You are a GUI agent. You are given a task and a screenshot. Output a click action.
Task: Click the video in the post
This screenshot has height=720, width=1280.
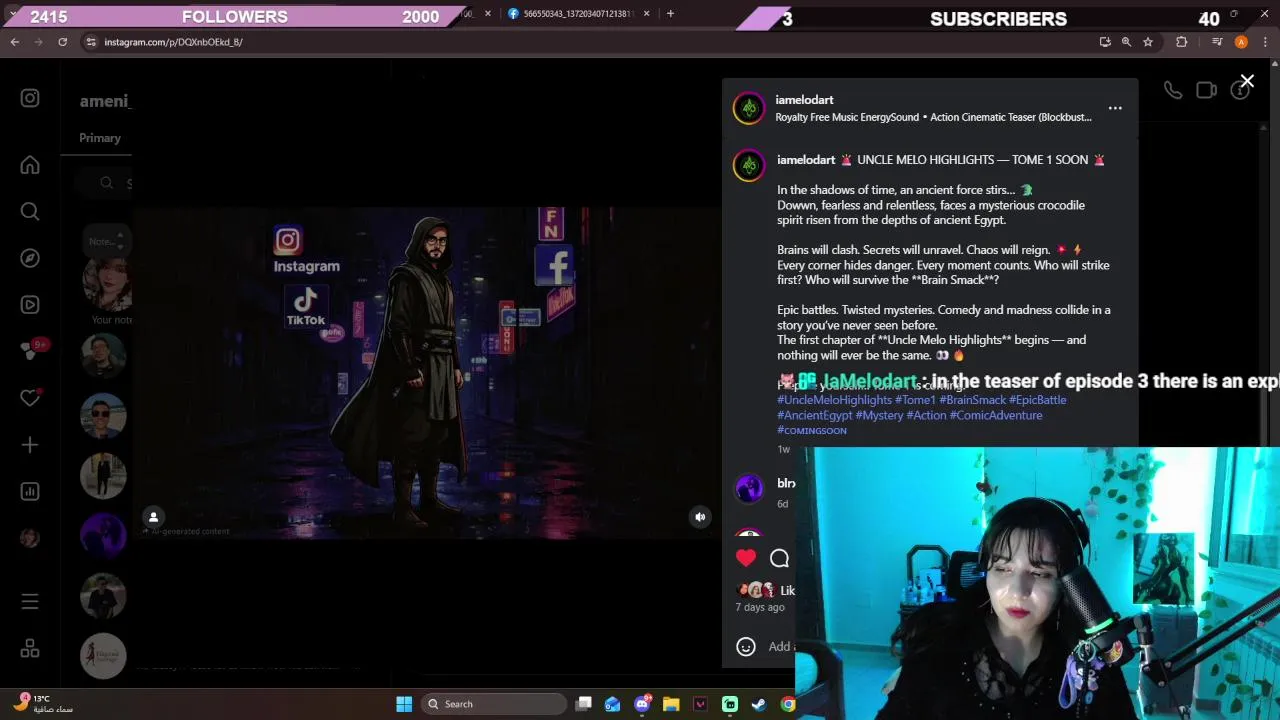pyautogui.click(x=426, y=372)
